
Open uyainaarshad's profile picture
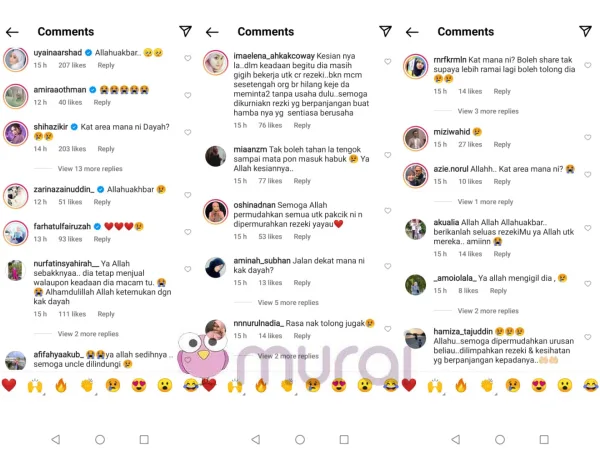[16, 60]
